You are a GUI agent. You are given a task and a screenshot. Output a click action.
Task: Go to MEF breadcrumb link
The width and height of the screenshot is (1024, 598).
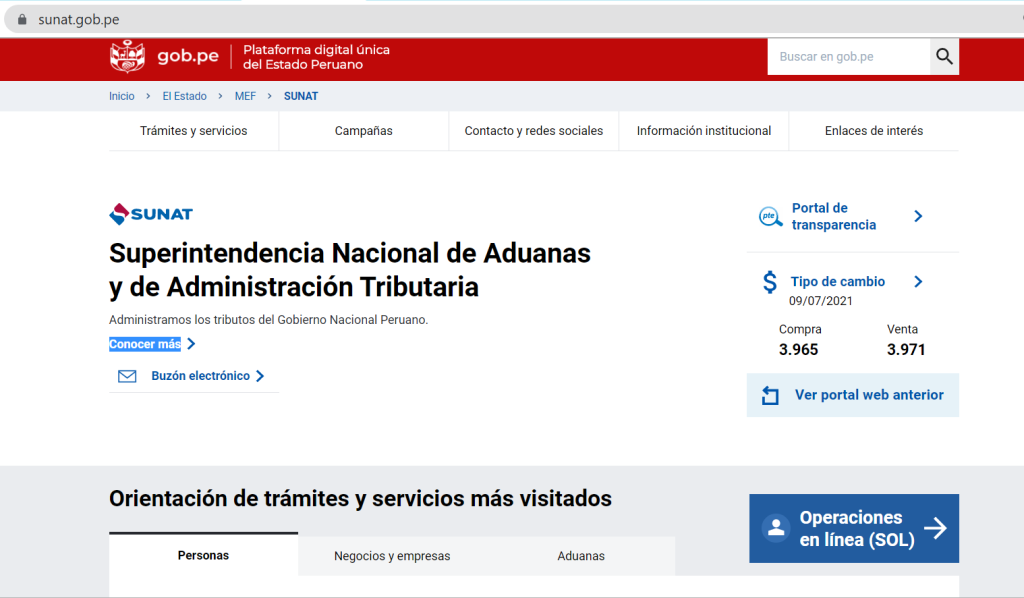click(x=245, y=96)
